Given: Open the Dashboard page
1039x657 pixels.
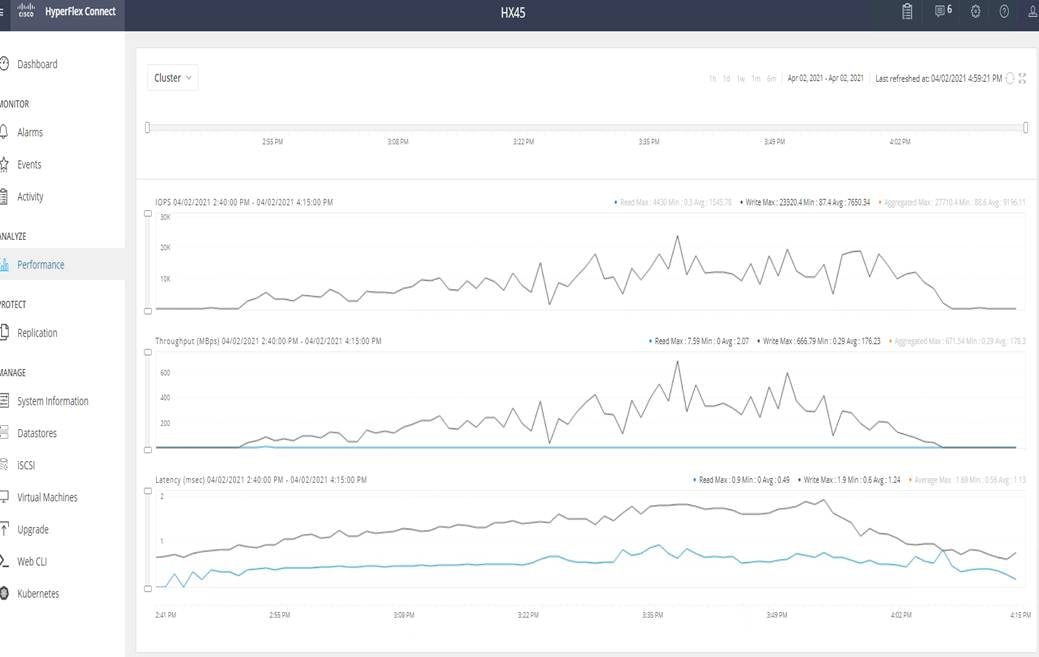Looking at the screenshot, I should click(37, 64).
